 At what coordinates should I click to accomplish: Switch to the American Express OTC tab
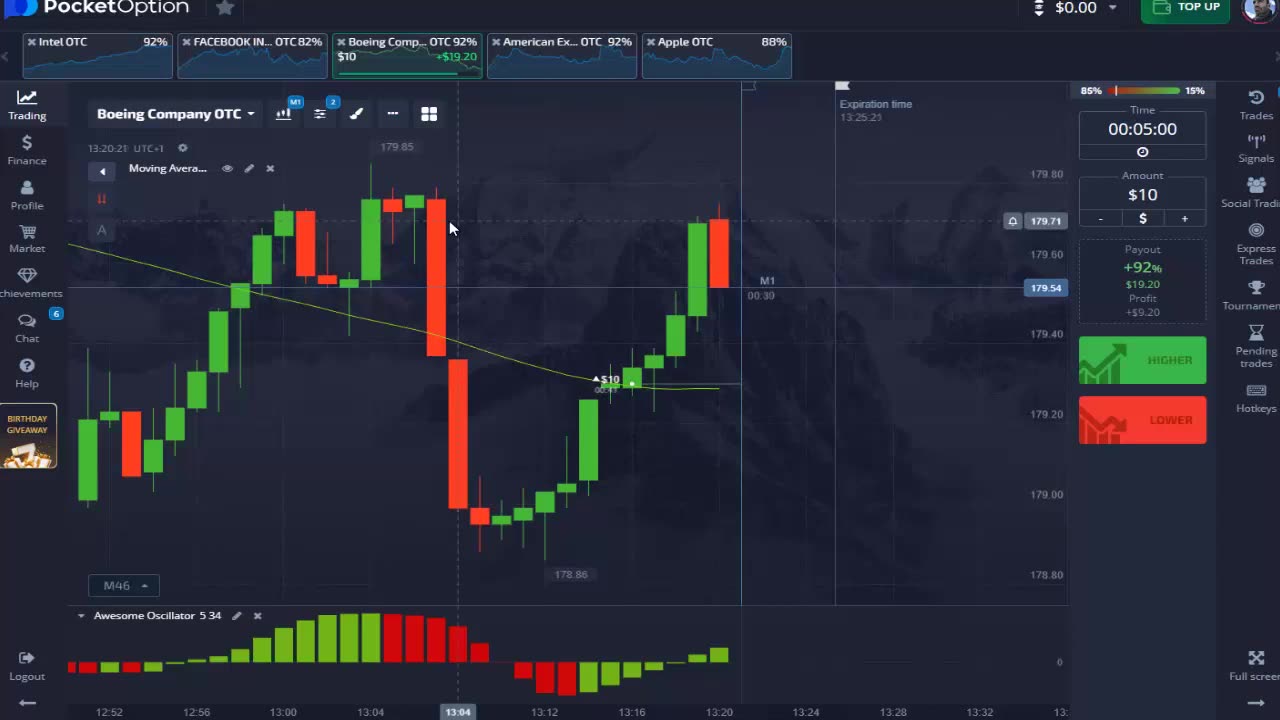pos(562,56)
